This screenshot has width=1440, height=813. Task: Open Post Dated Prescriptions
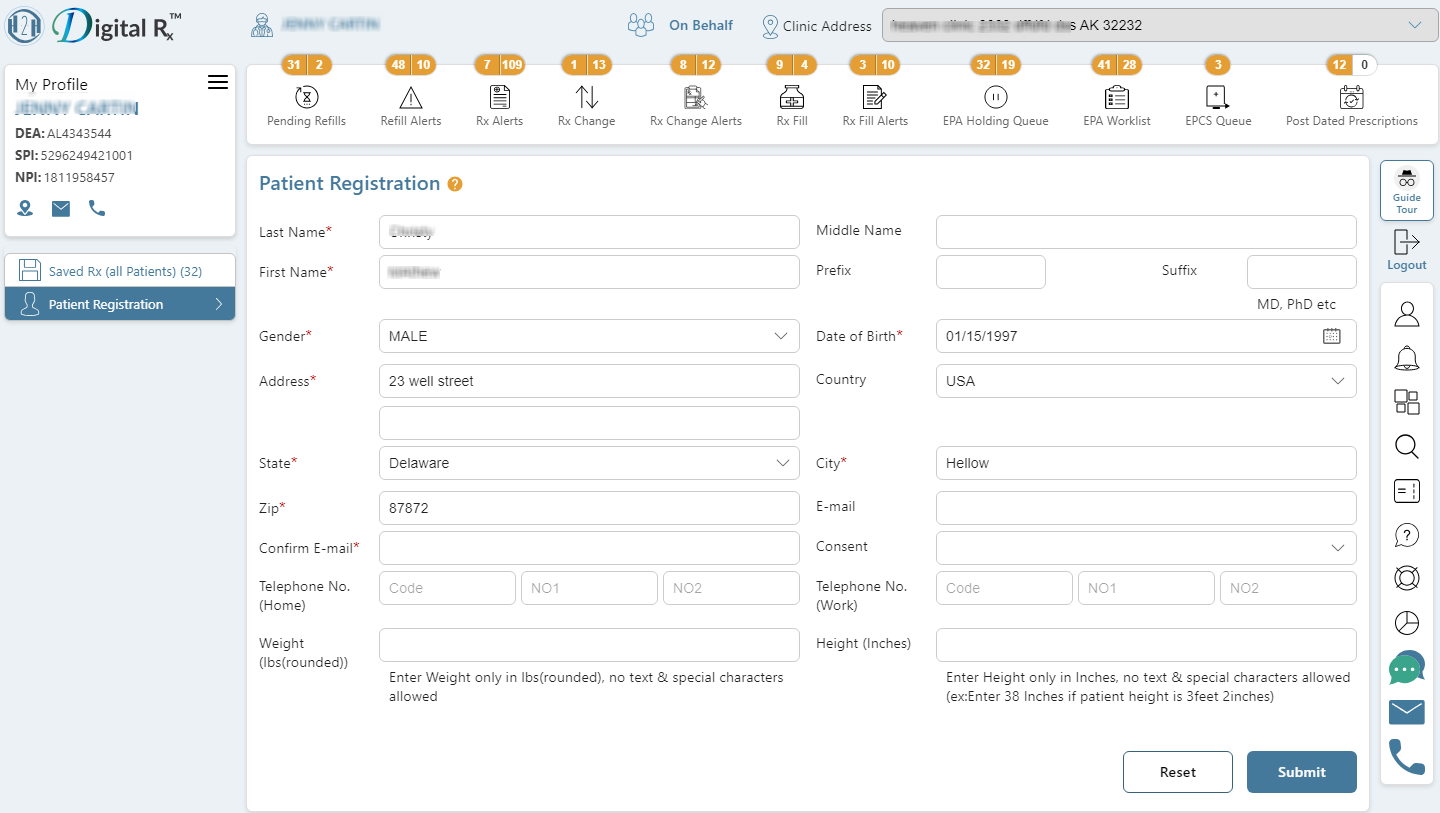(x=1351, y=98)
